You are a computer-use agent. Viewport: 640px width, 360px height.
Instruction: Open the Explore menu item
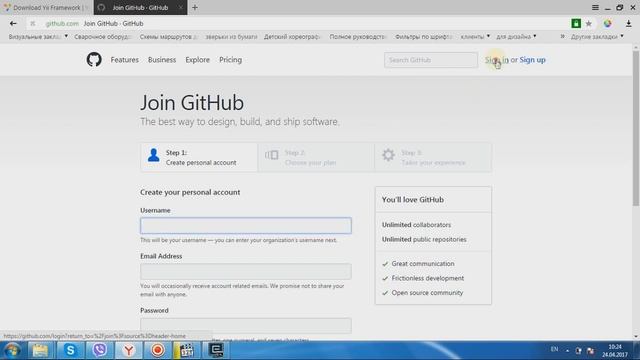click(x=198, y=60)
